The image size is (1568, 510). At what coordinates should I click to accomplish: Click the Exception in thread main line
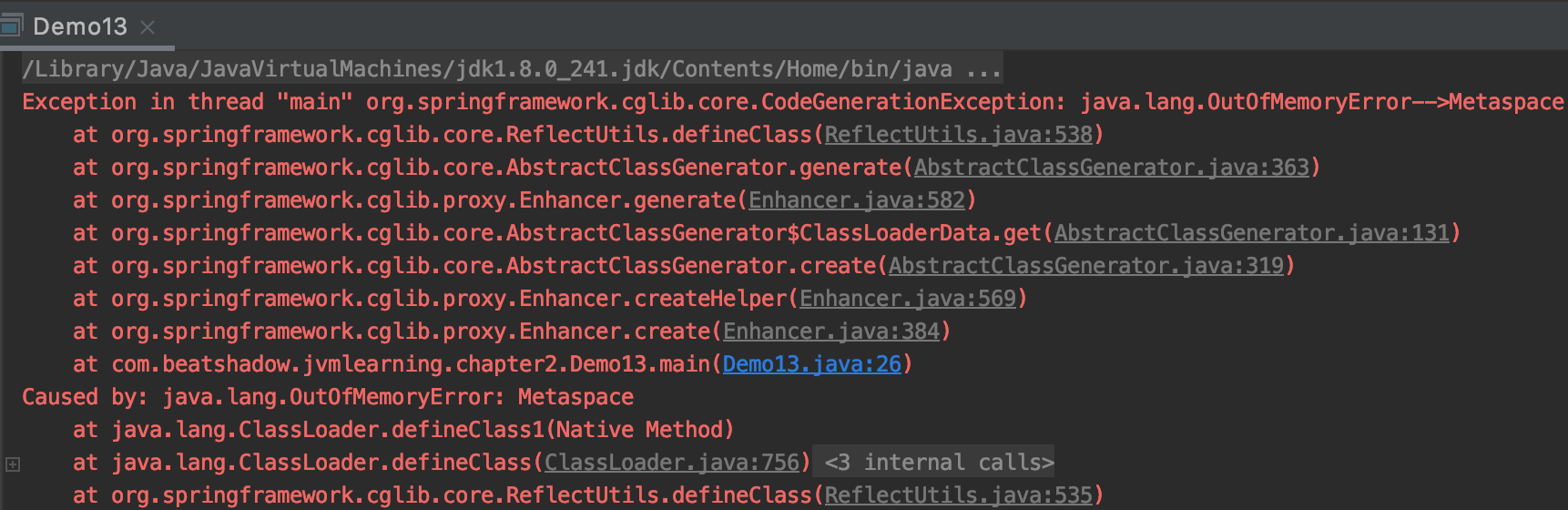792,102
